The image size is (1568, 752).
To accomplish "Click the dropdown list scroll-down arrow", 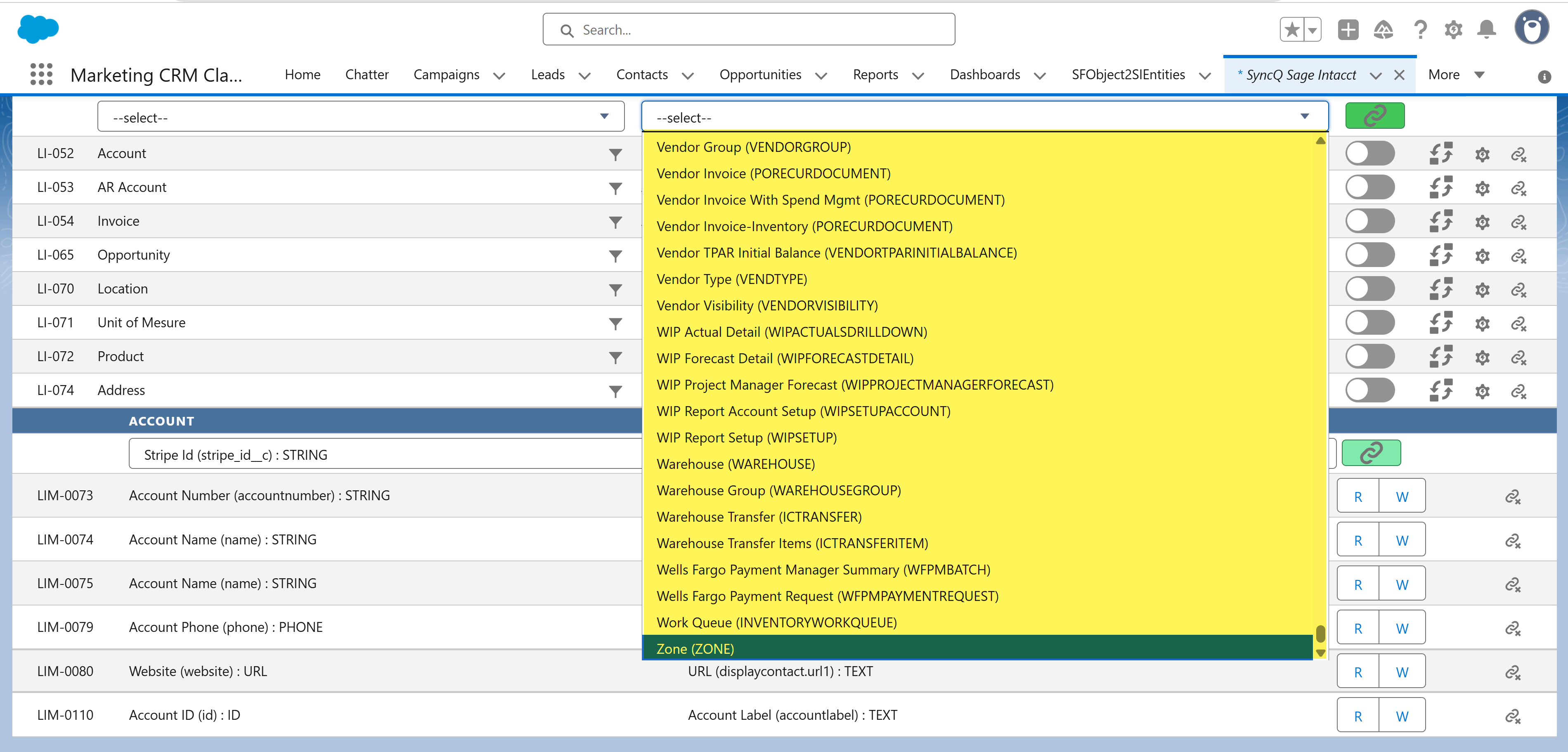I will tap(1320, 653).
